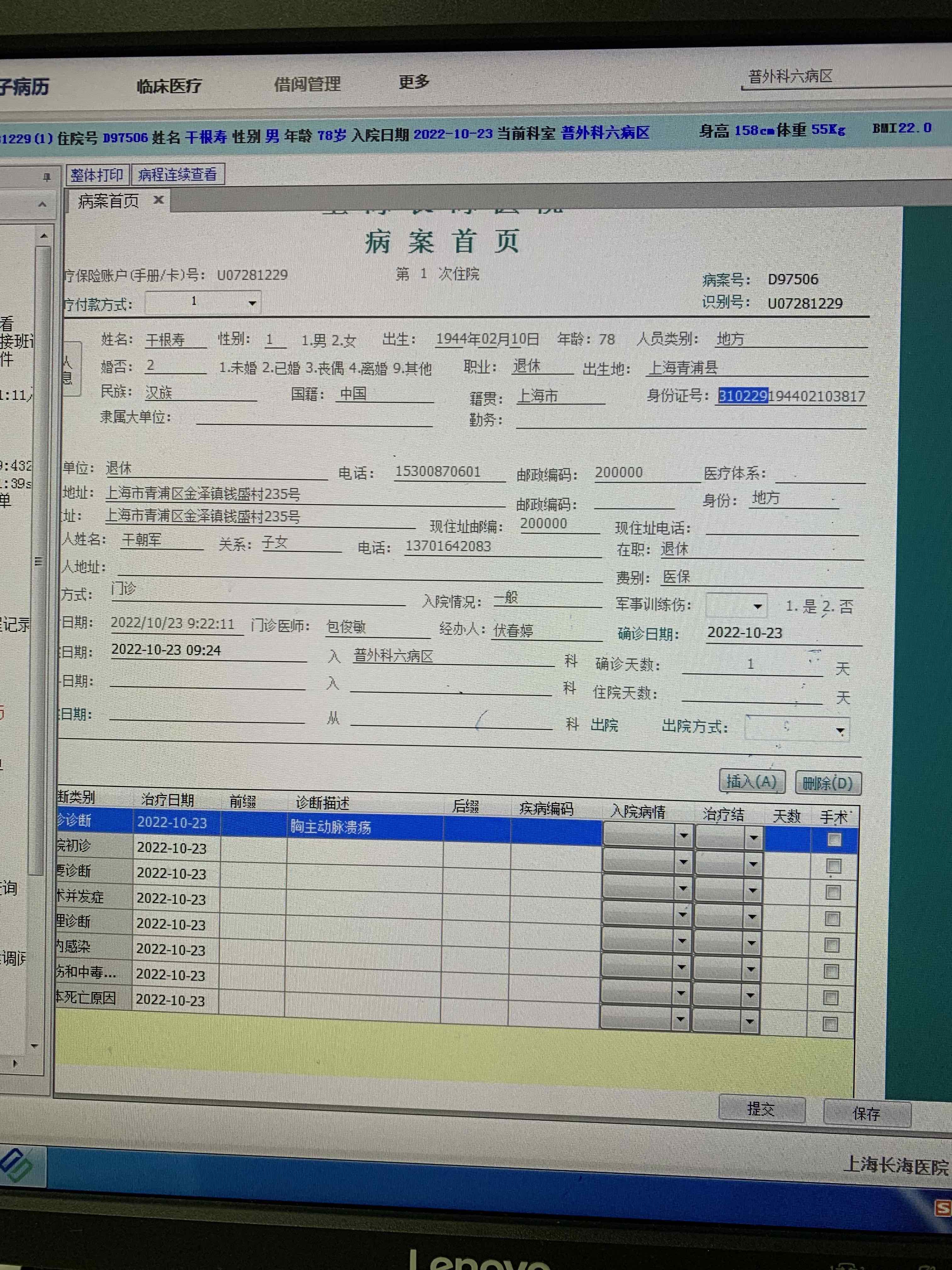This screenshot has height=1270, width=952.
Task: Open the 电子病历 menu at top-left
Action: coord(24,87)
